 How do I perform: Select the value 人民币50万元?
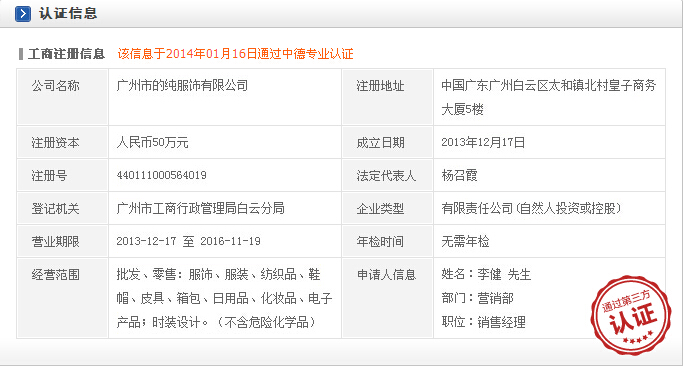pyautogui.click(x=152, y=143)
